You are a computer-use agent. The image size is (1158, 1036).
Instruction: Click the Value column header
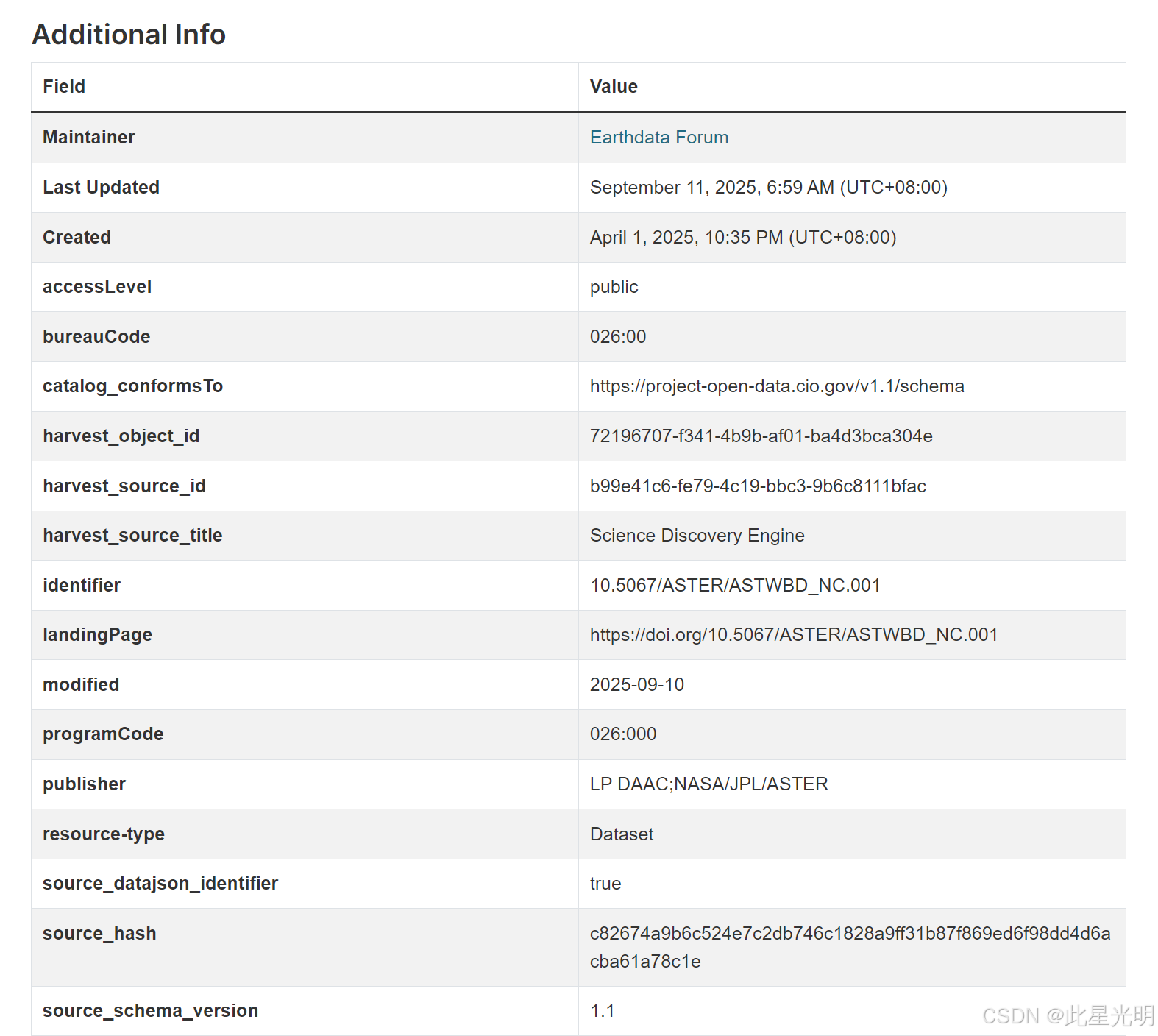tap(613, 87)
